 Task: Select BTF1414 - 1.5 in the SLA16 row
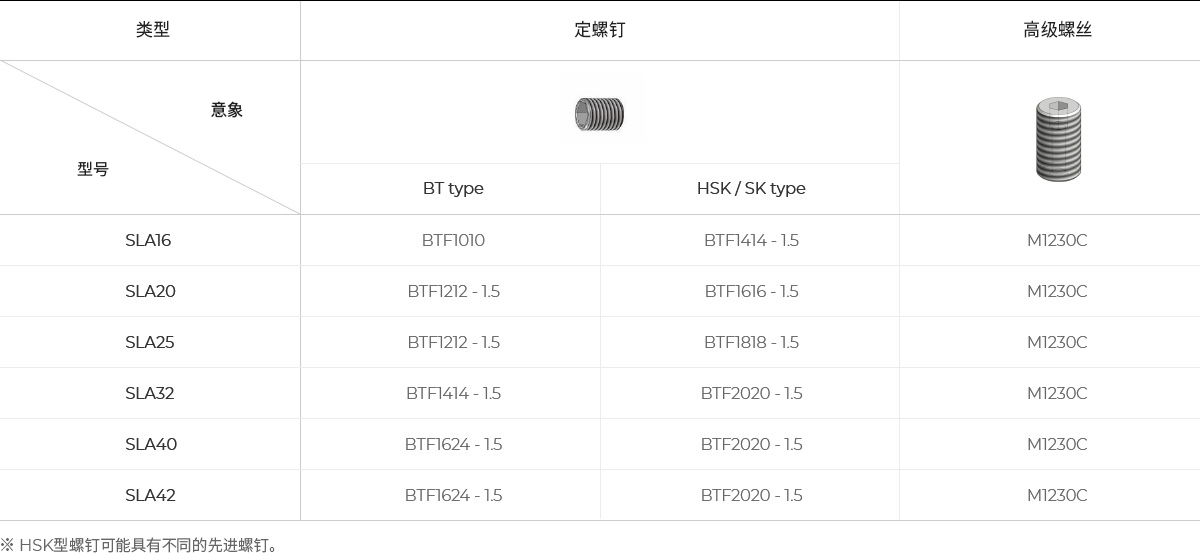(751, 240)
